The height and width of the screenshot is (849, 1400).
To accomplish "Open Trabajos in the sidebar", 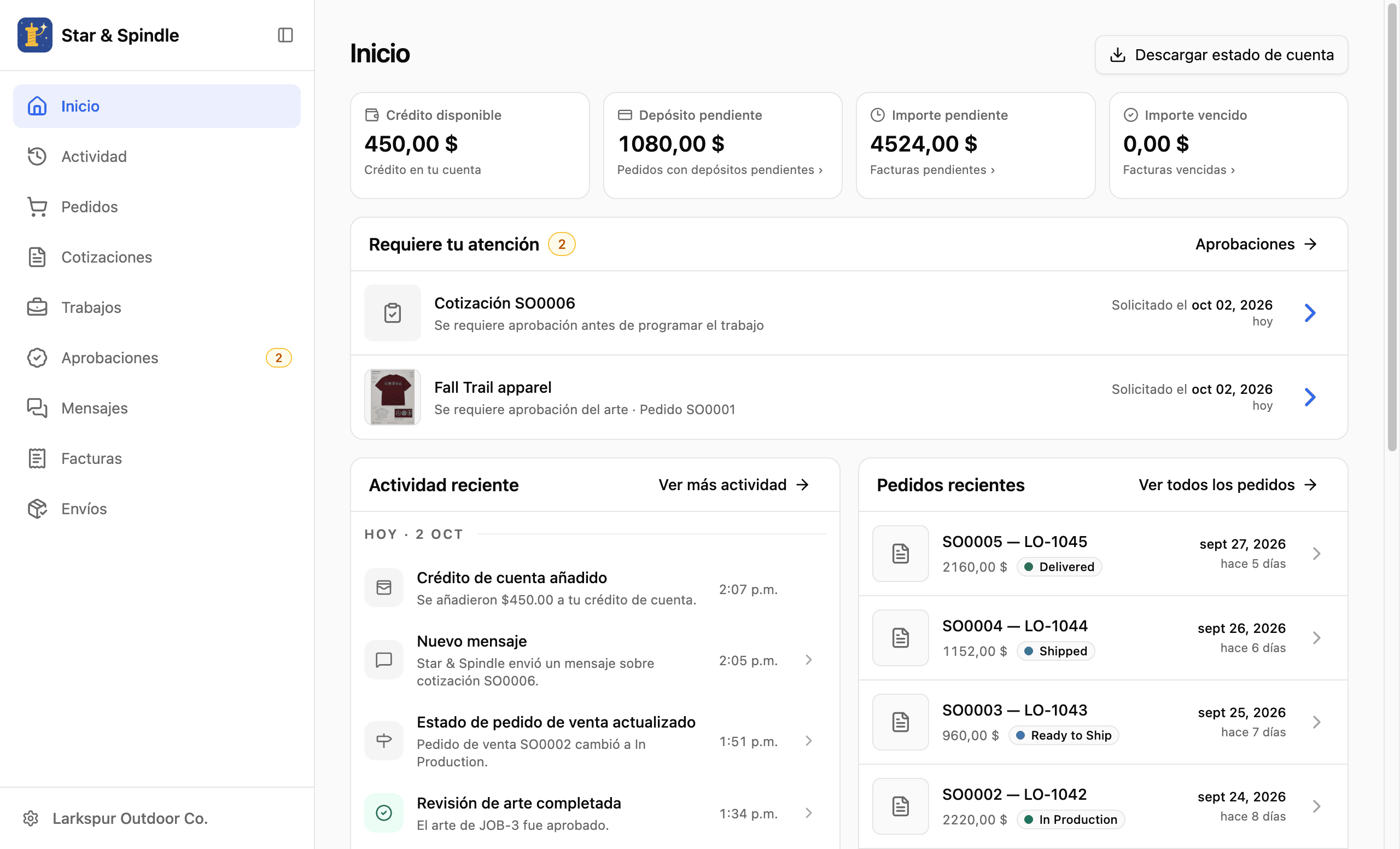I will coord(157,307).
